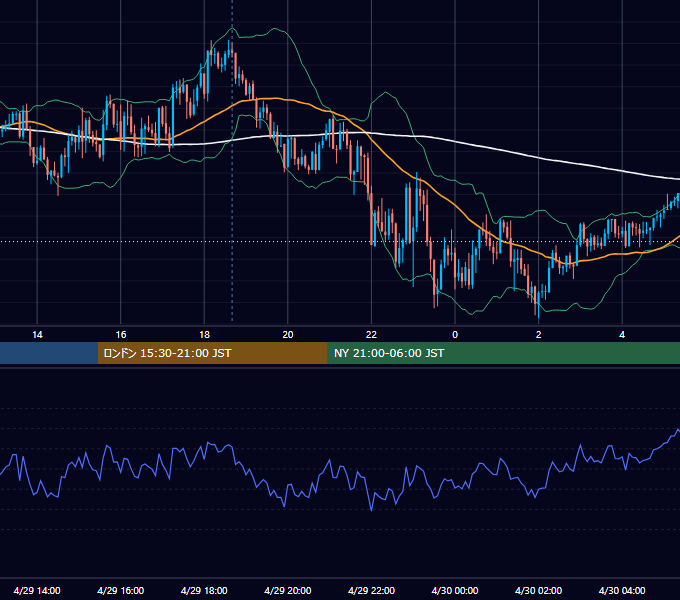Click the 4/29 14:00 date label
Screen dimensions: 680x600
[x=37, y=590]
